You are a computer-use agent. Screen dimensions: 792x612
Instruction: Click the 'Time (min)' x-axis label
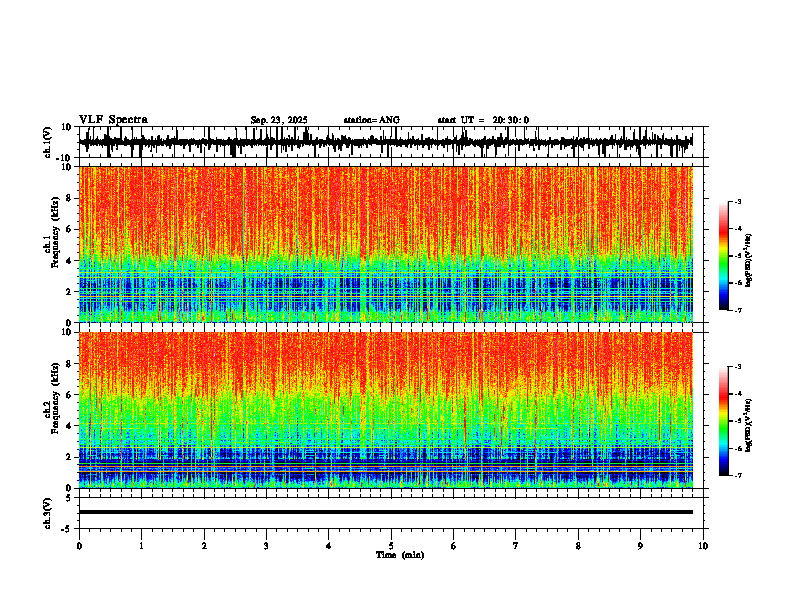400,555
